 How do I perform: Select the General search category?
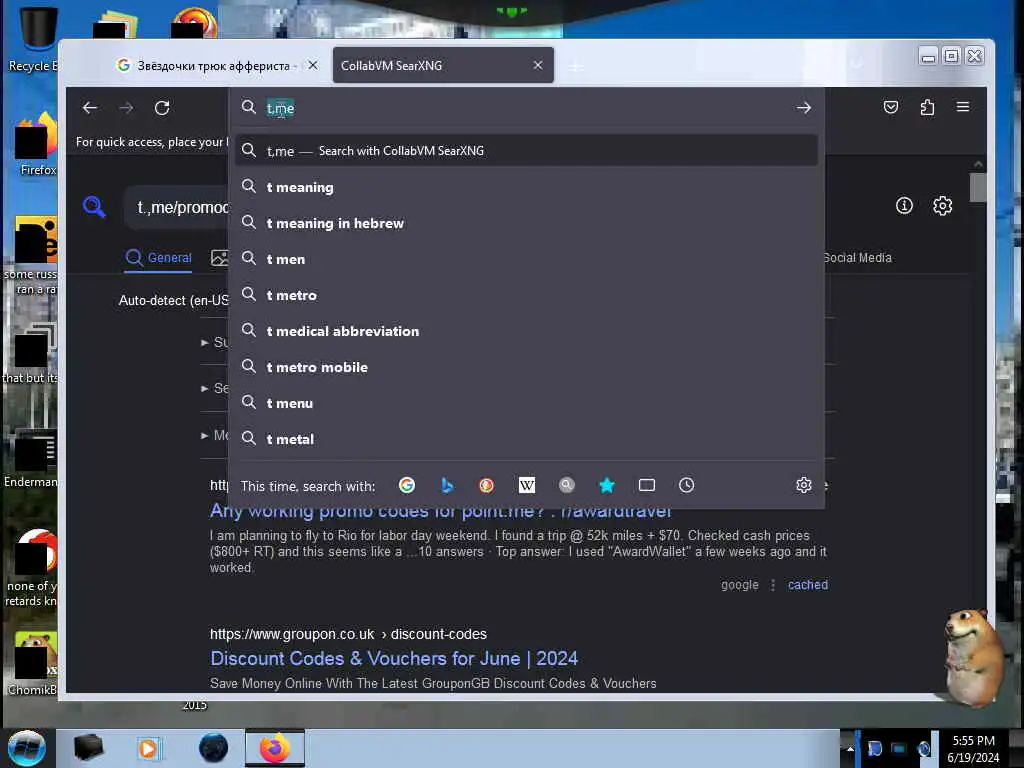[x=159, y=258]
